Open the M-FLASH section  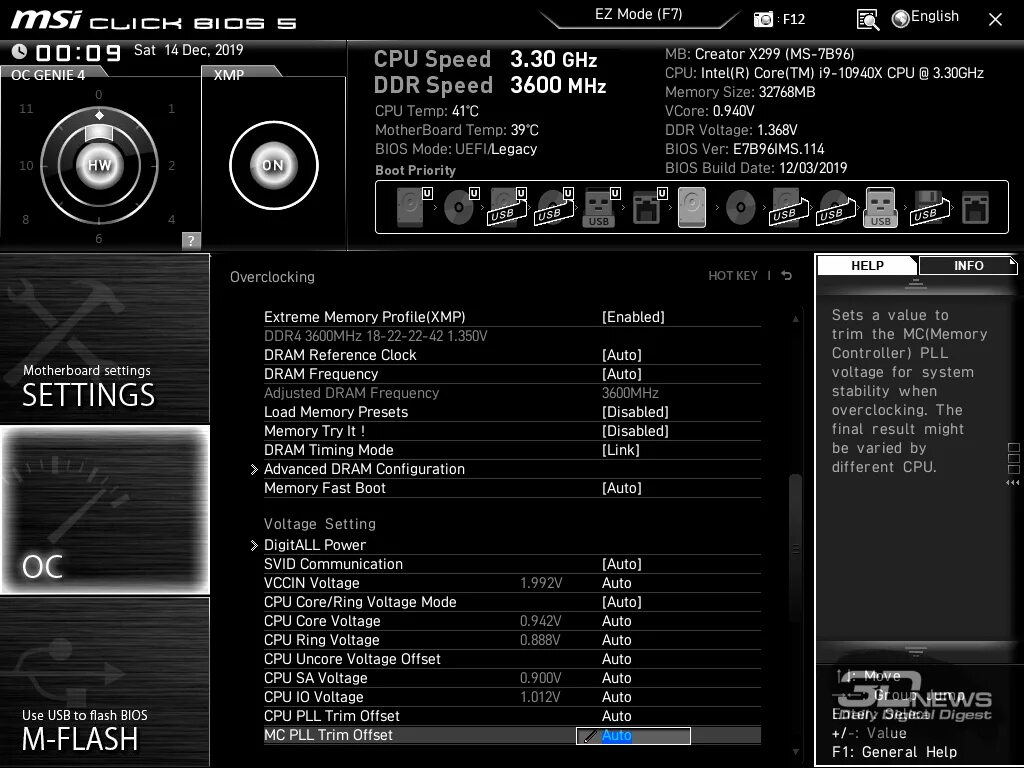pyautogui.click(x=104, y=681)
